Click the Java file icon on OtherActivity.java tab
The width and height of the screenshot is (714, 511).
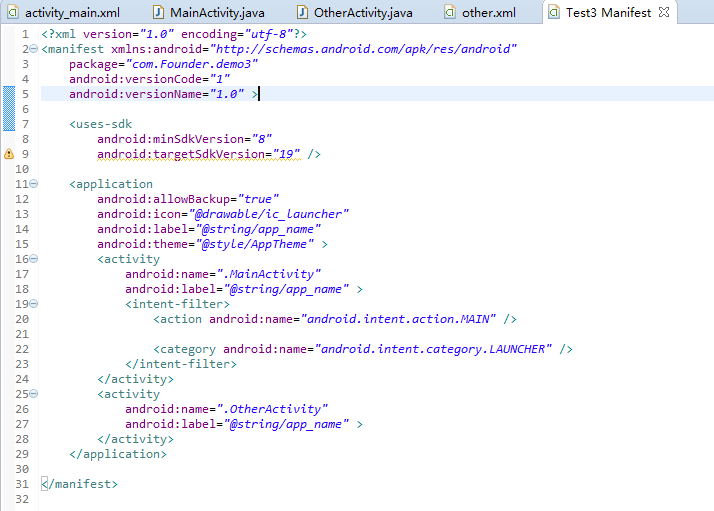click(303, 13)
